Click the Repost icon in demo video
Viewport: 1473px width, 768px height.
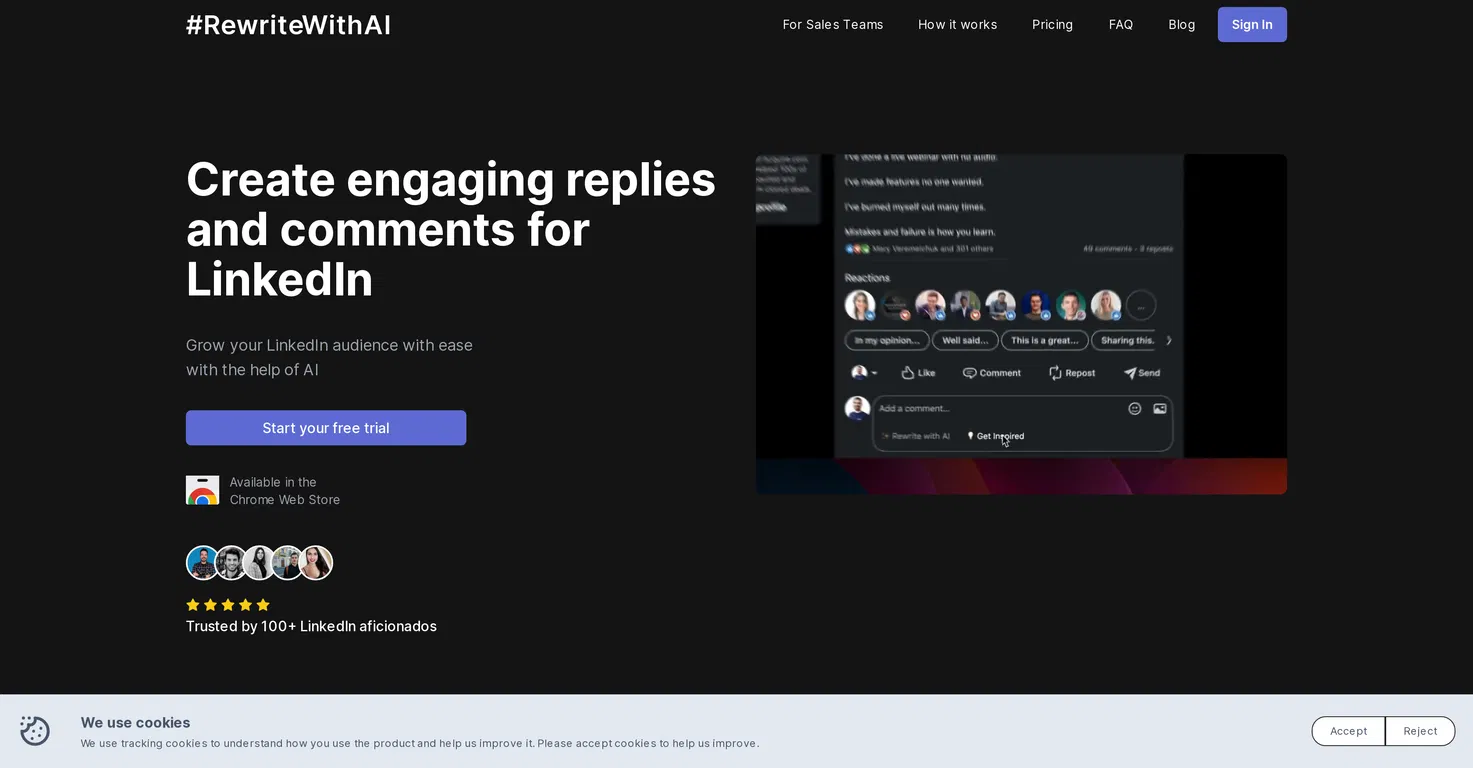(x=1055, y=373)
